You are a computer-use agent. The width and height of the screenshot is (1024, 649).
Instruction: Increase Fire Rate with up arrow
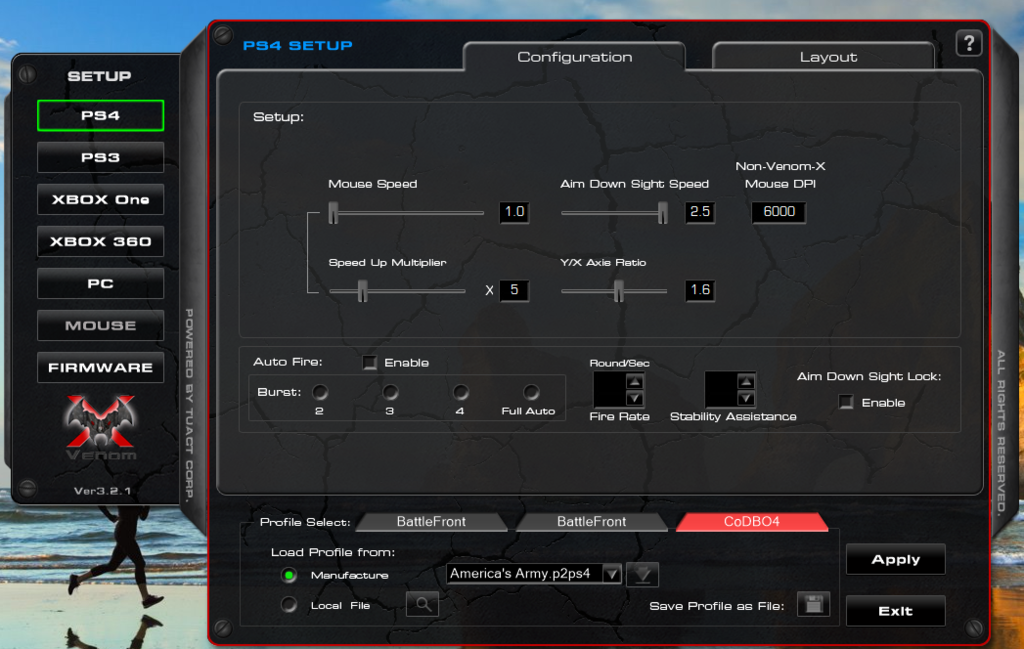coord(635,382)
